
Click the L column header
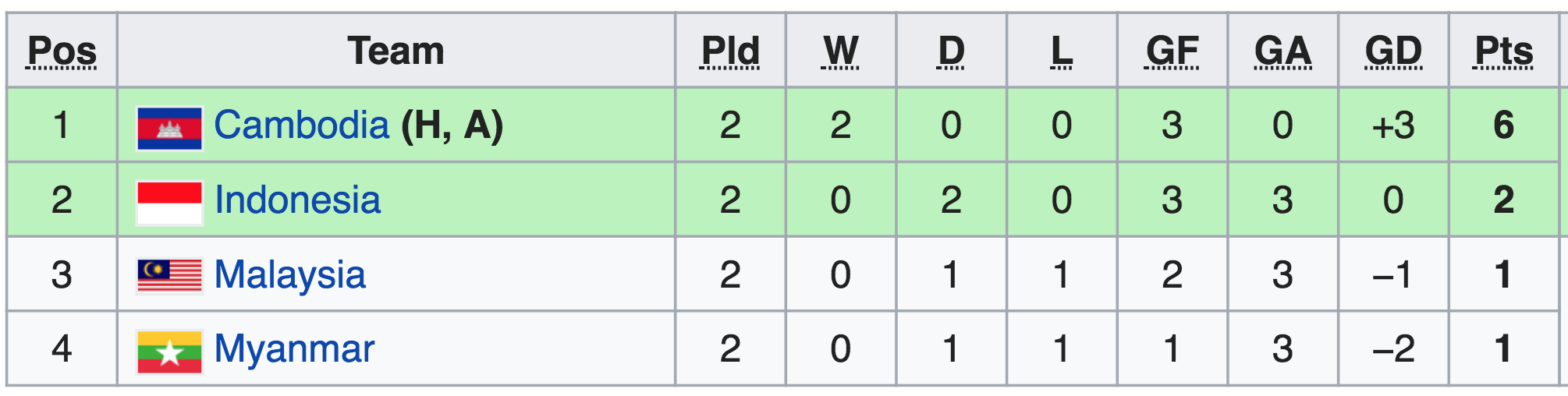[1061, 51]
